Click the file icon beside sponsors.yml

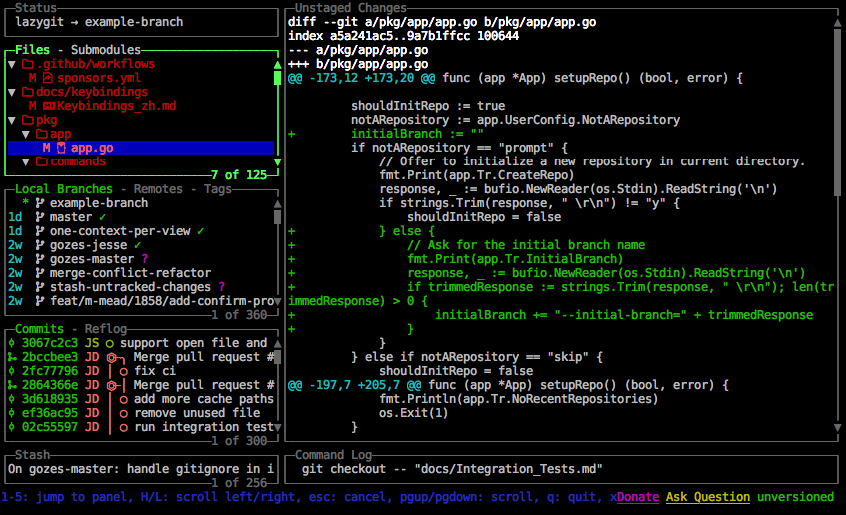[x=47, y=77]
